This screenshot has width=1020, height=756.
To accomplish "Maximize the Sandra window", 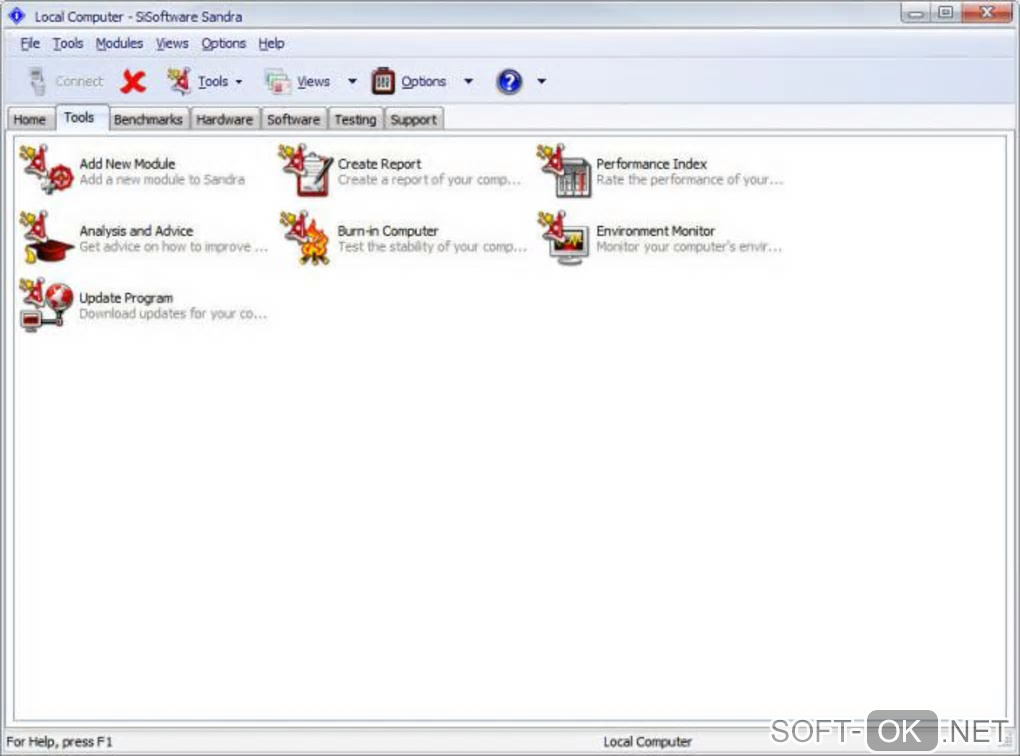I will point(946,12).
